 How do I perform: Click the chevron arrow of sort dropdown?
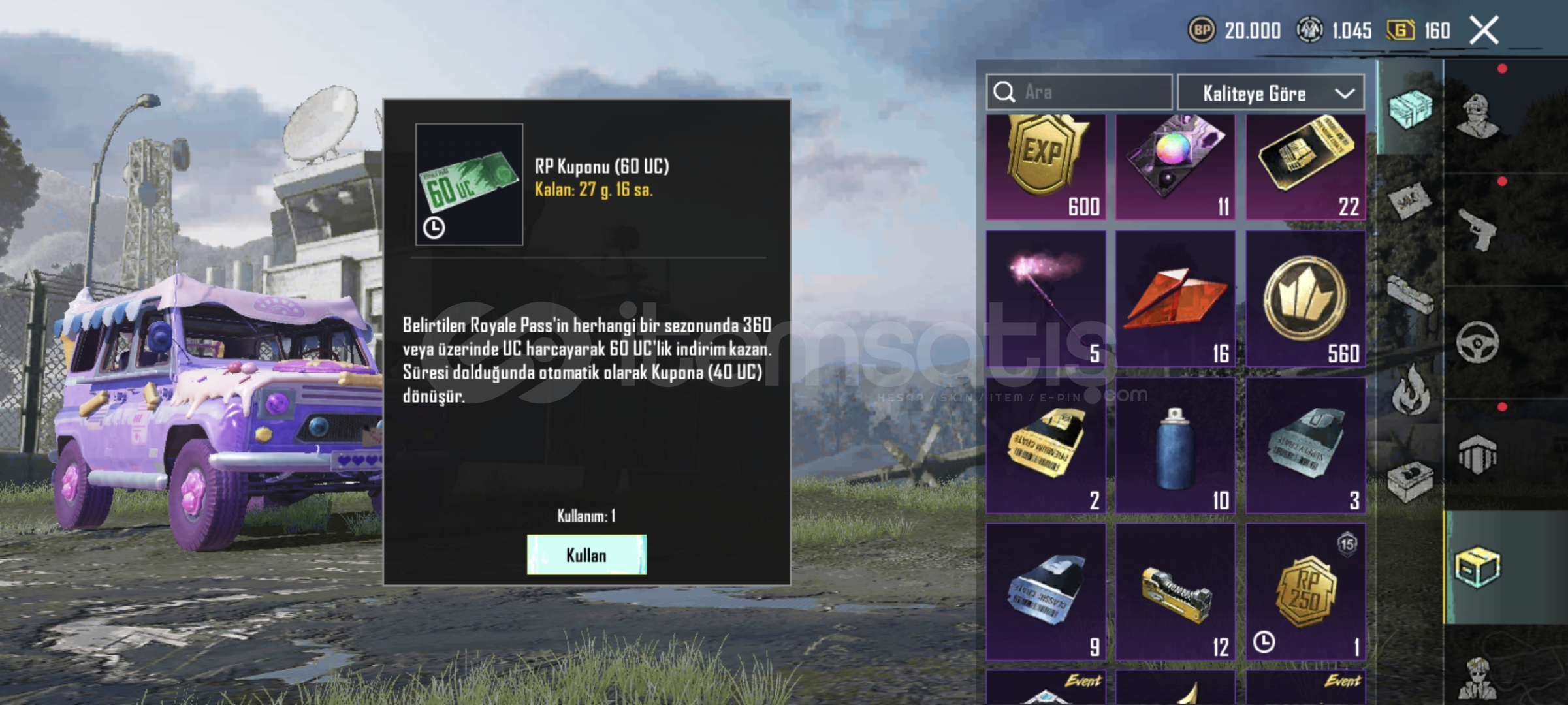1344,93
